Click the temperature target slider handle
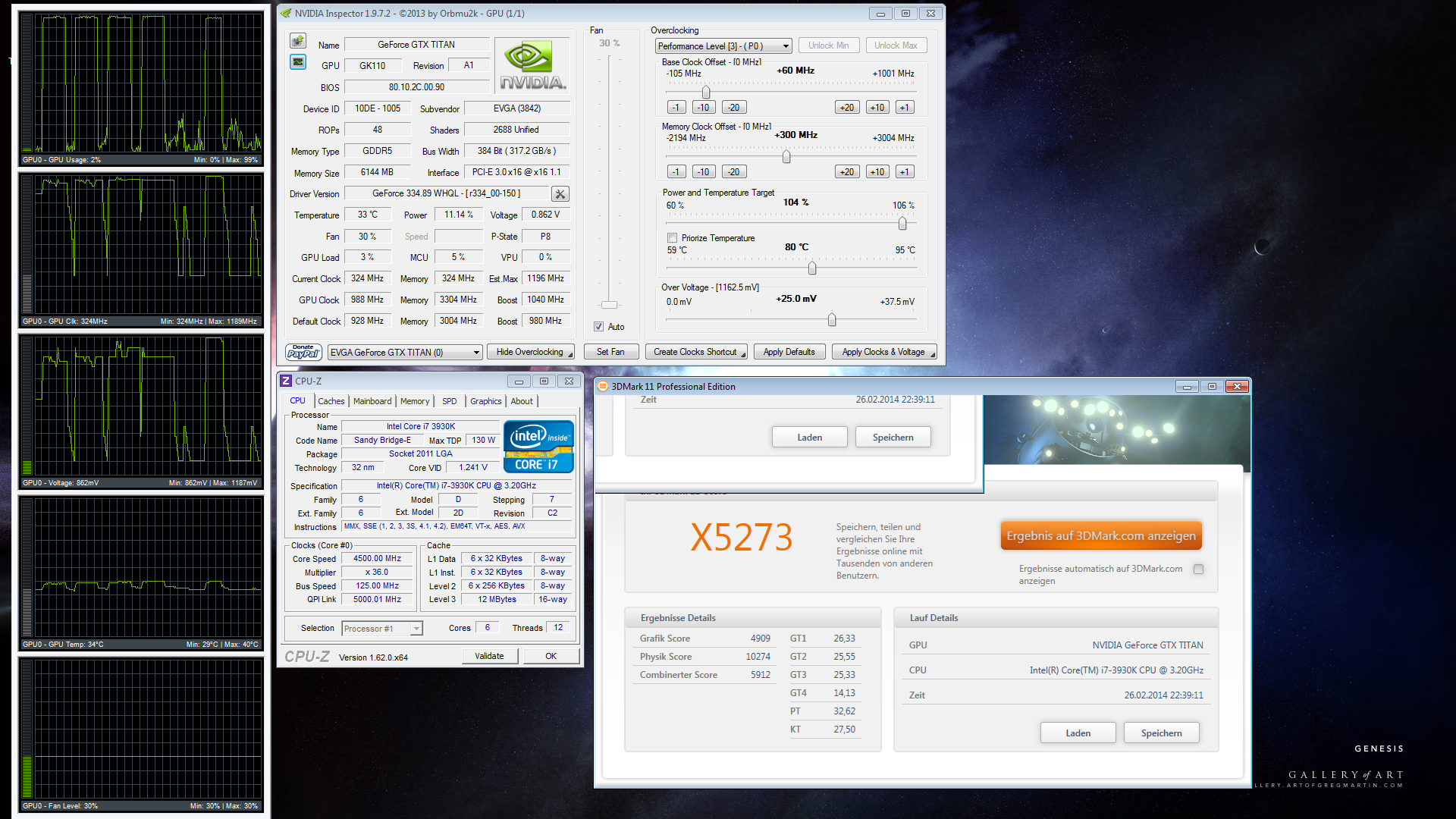This screenshot has height=819, width=1456. (812, 268)
